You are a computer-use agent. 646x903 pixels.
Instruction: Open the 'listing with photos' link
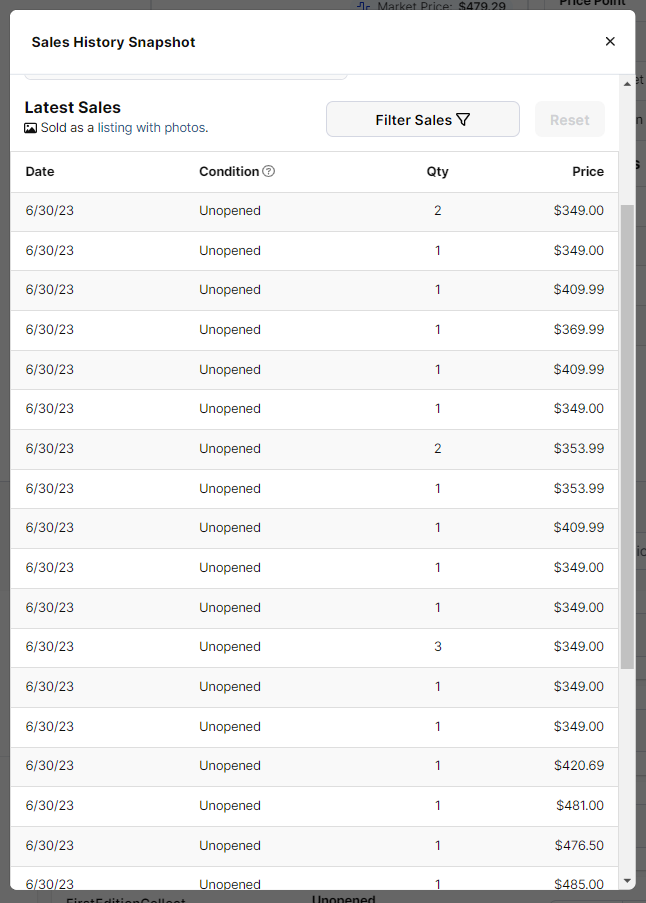[x=152, y=127]
